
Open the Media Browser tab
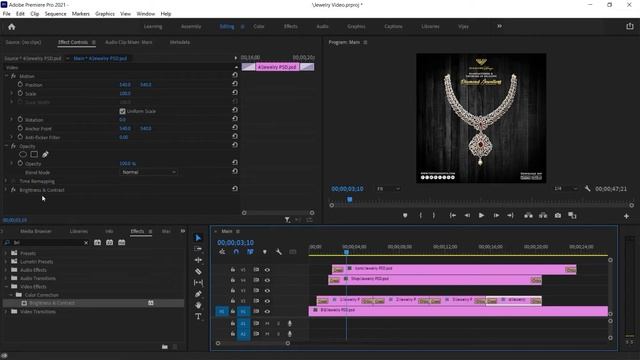(36, 231)
